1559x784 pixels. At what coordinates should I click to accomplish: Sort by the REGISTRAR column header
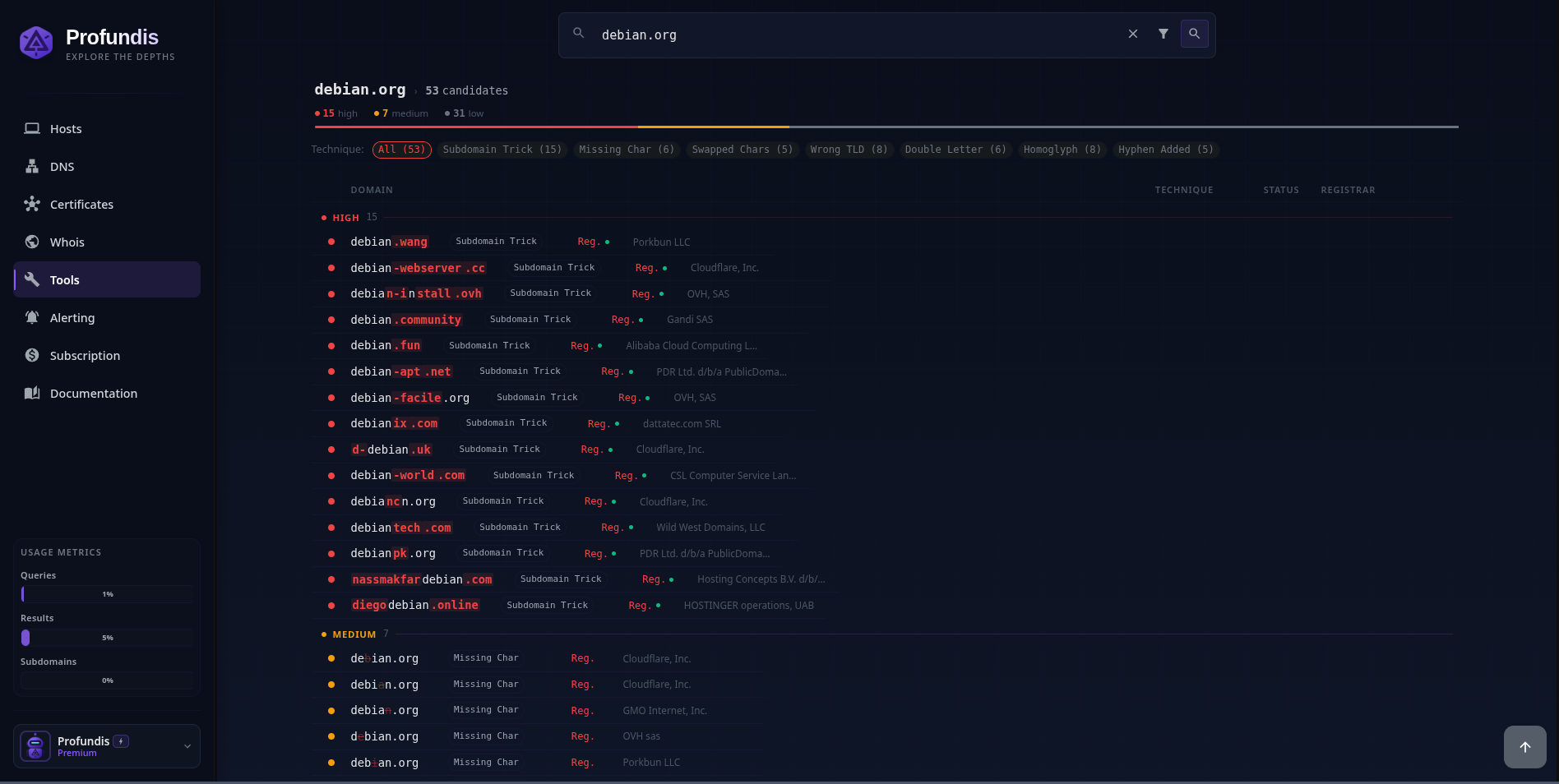[x=1348, y=190]
